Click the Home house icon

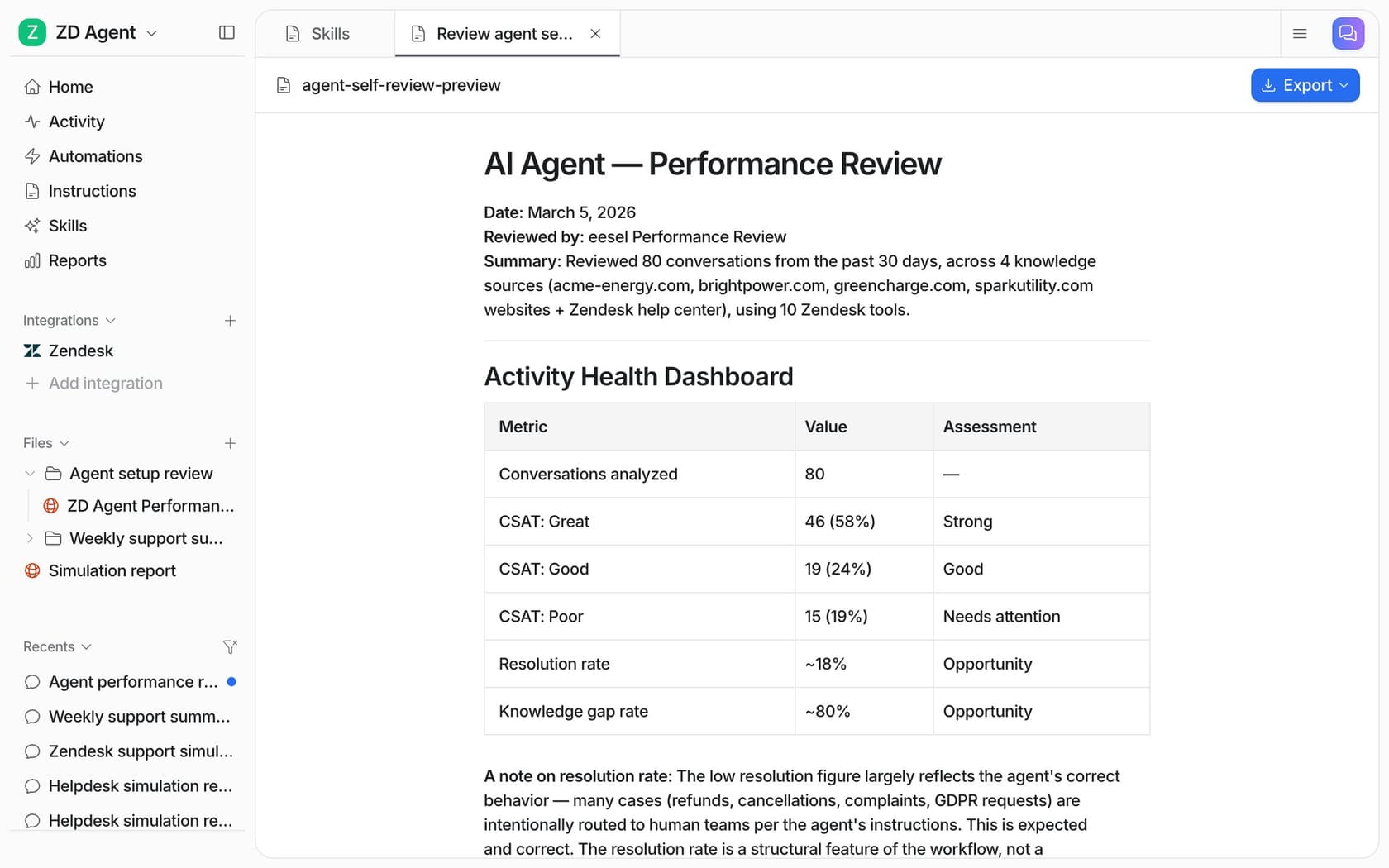pyautogui.click(x=32, y=87)
